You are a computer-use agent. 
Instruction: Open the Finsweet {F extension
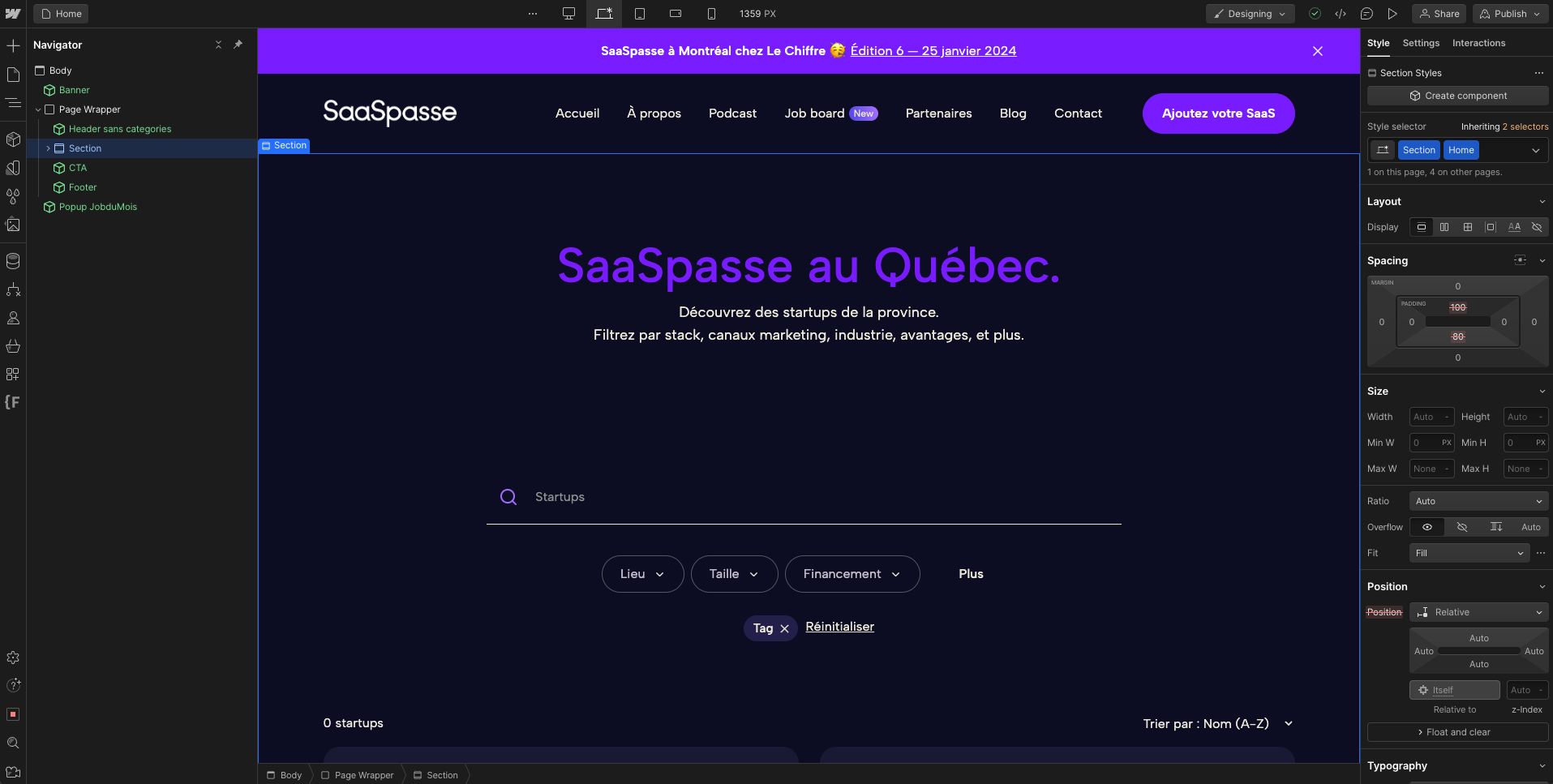tap(13, 402)
